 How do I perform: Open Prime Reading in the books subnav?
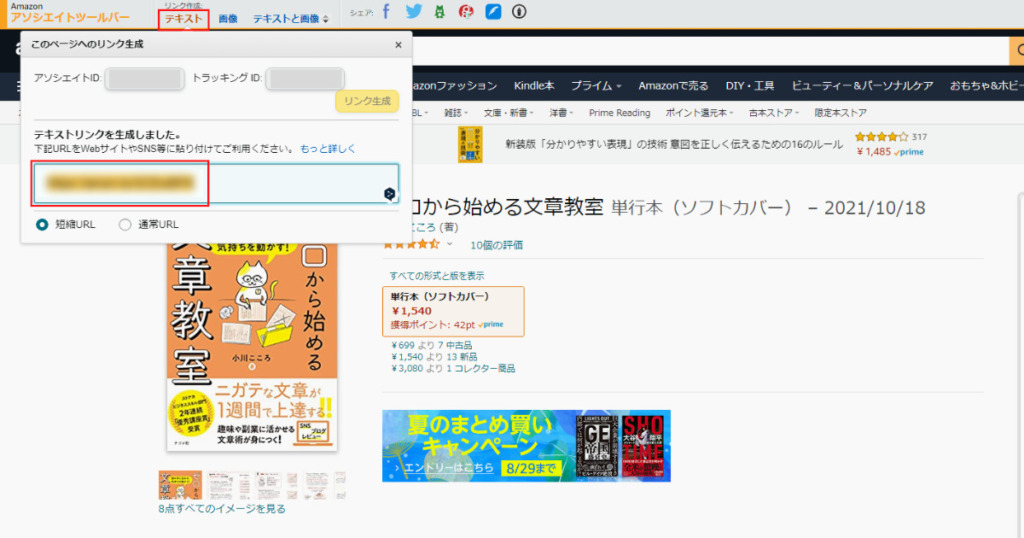(619, 113)
